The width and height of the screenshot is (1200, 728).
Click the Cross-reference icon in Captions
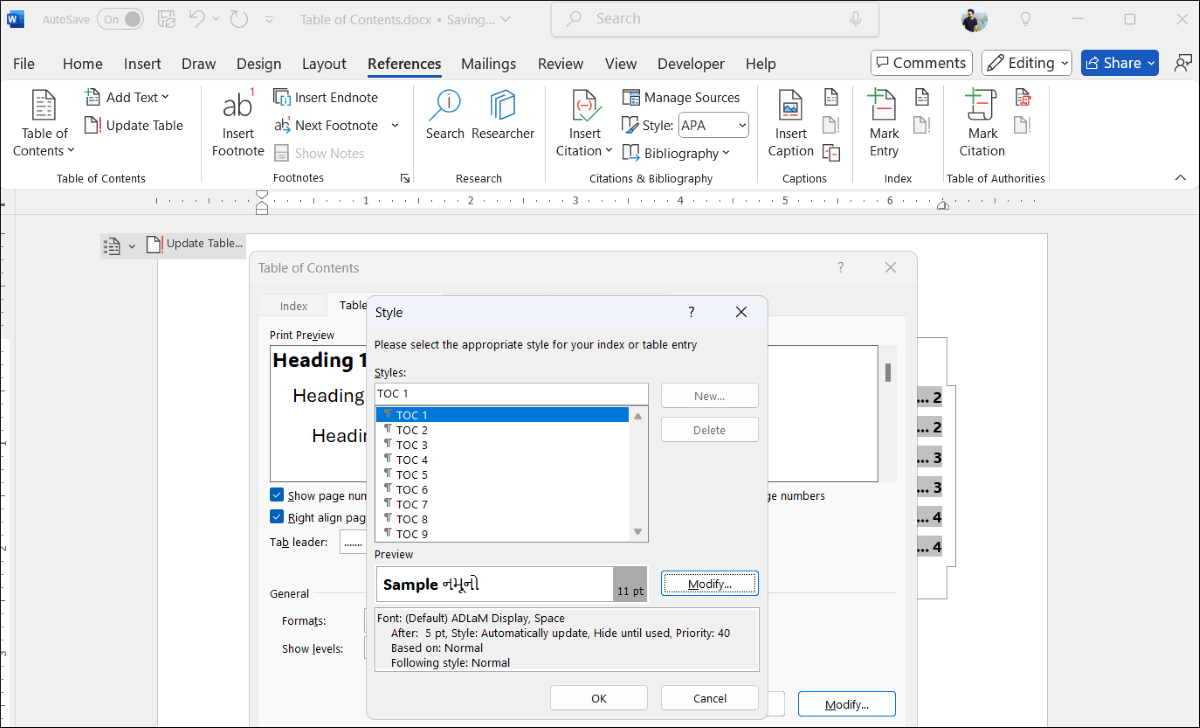click(x=831, y=153)
